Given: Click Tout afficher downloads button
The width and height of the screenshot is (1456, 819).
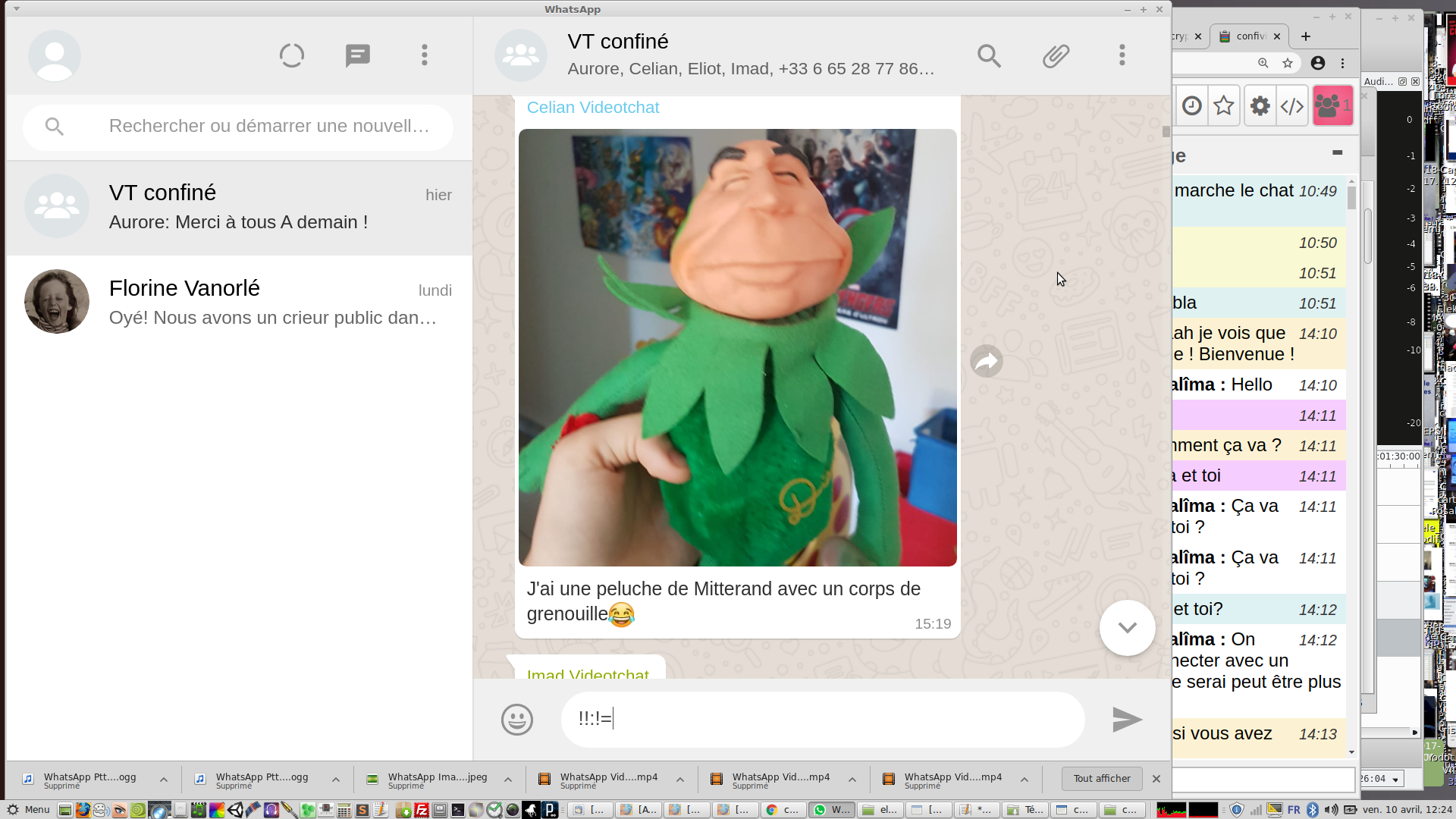Looking at the screenshot, I should point(1101,779).
